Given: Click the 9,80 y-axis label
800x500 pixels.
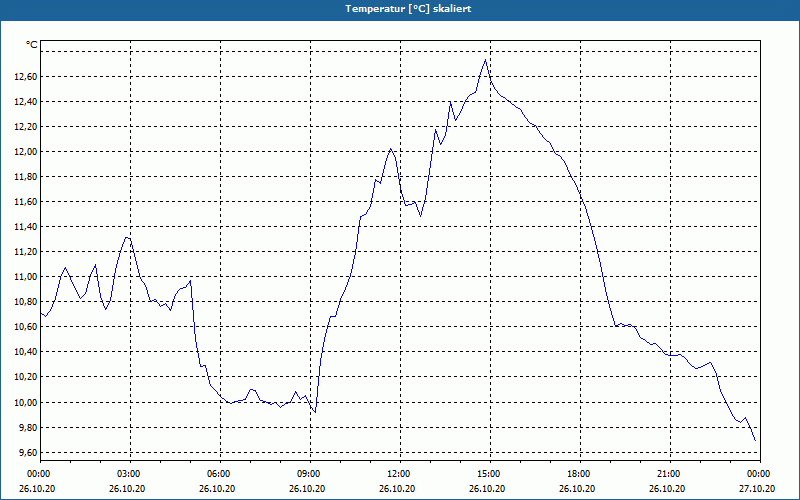Looking at the screenshot, I should pyautogui.click(x=28, y=427).
